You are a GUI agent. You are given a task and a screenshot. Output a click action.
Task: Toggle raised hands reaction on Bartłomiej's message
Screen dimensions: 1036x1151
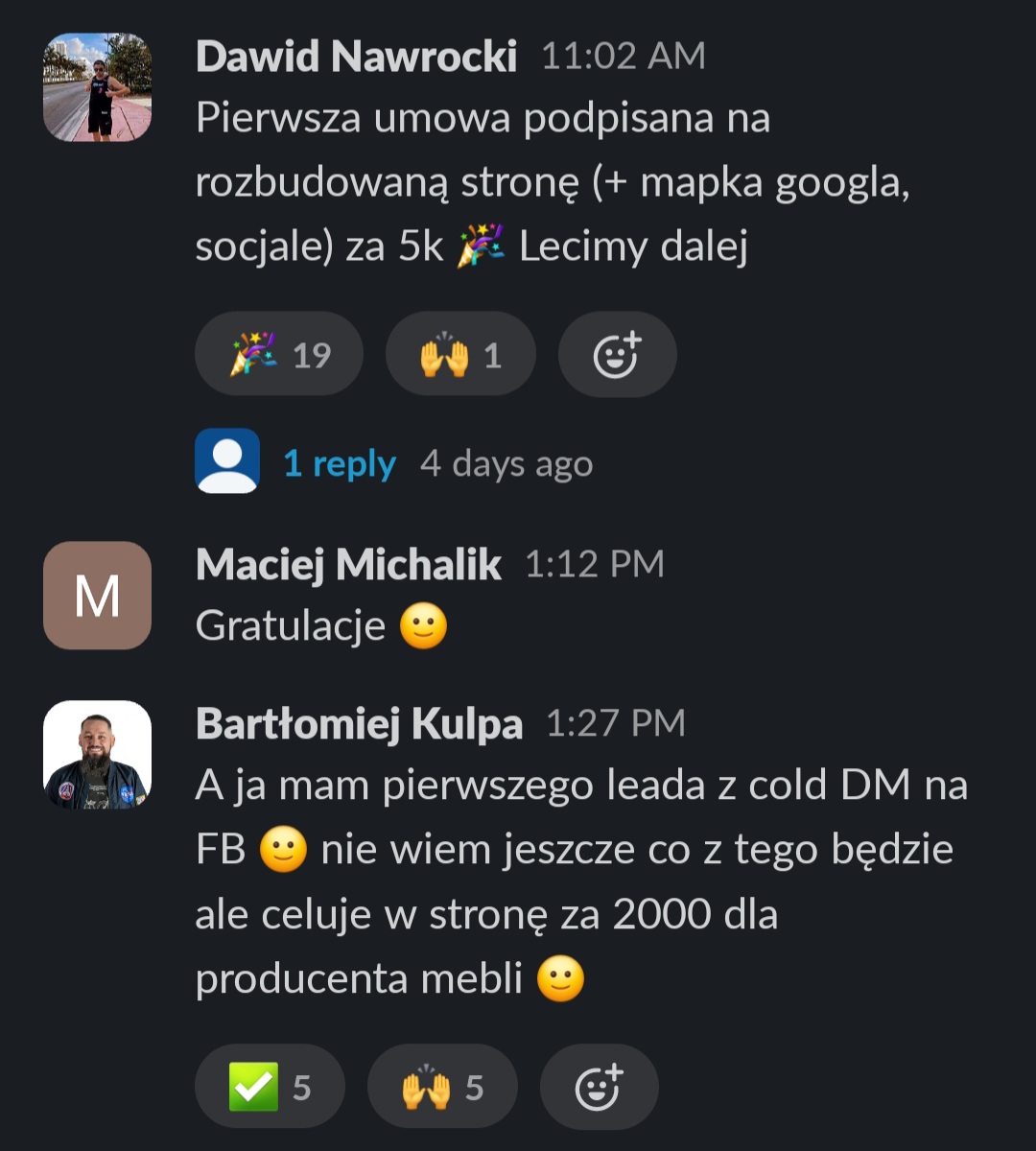[x=442, y=1087]
